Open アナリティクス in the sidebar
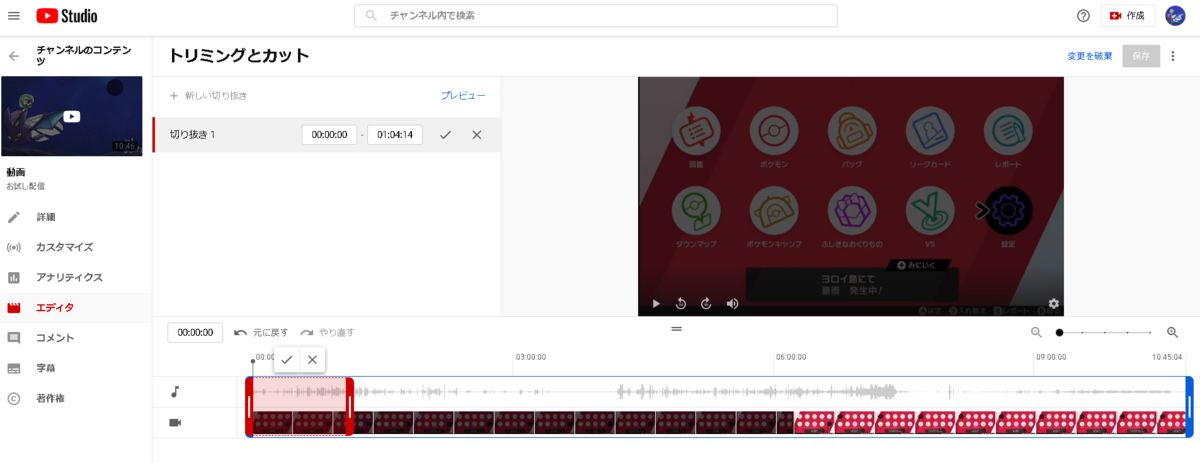 pyautogui.click(x=70, y=277)
